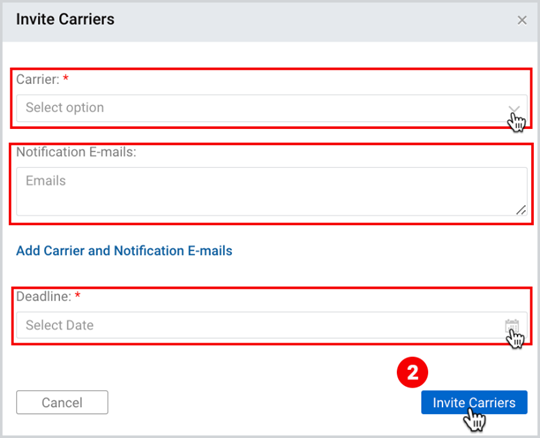The height and width of the screenshot is (438, 540).
Task: Click the red asterisk beside Deadline
Action: (x=78, y=295)
